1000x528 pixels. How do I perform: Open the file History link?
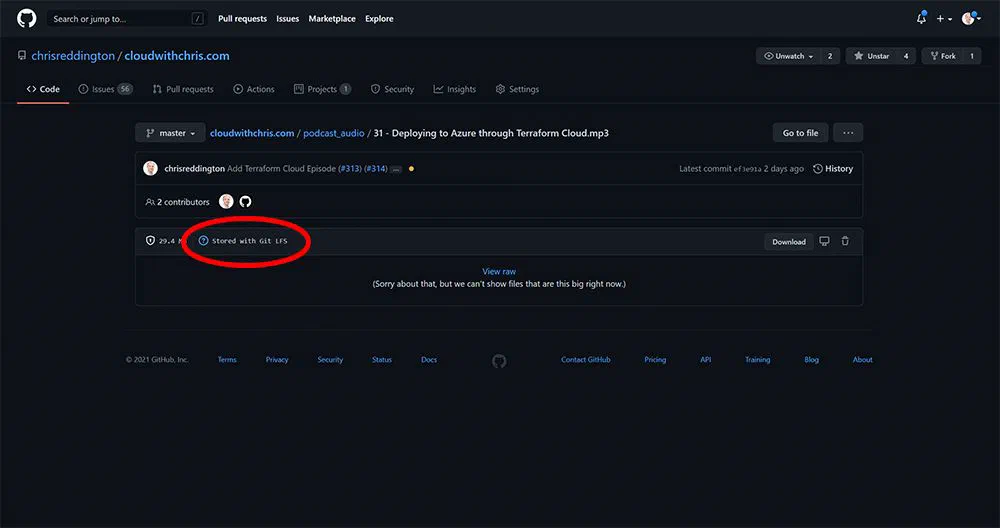833,169
